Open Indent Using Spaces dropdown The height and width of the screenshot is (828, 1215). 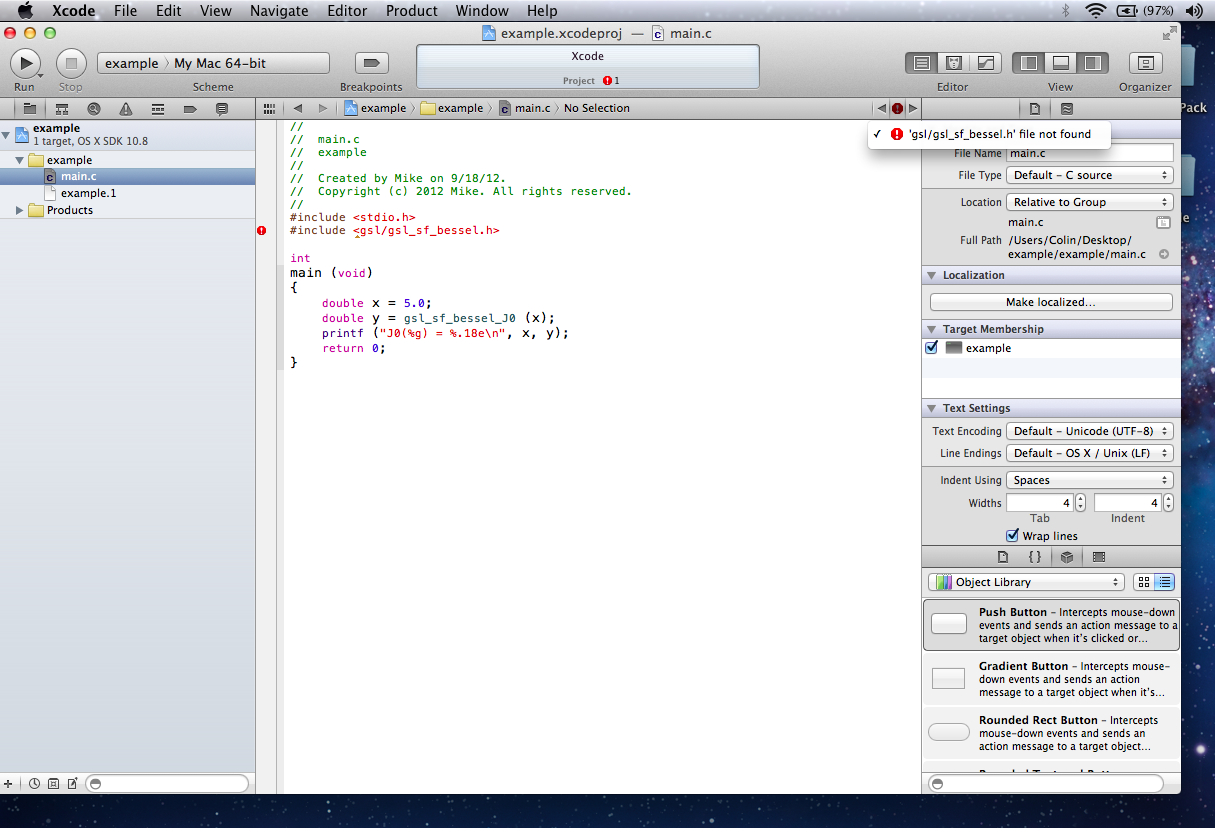click(x=1089, y=480)
